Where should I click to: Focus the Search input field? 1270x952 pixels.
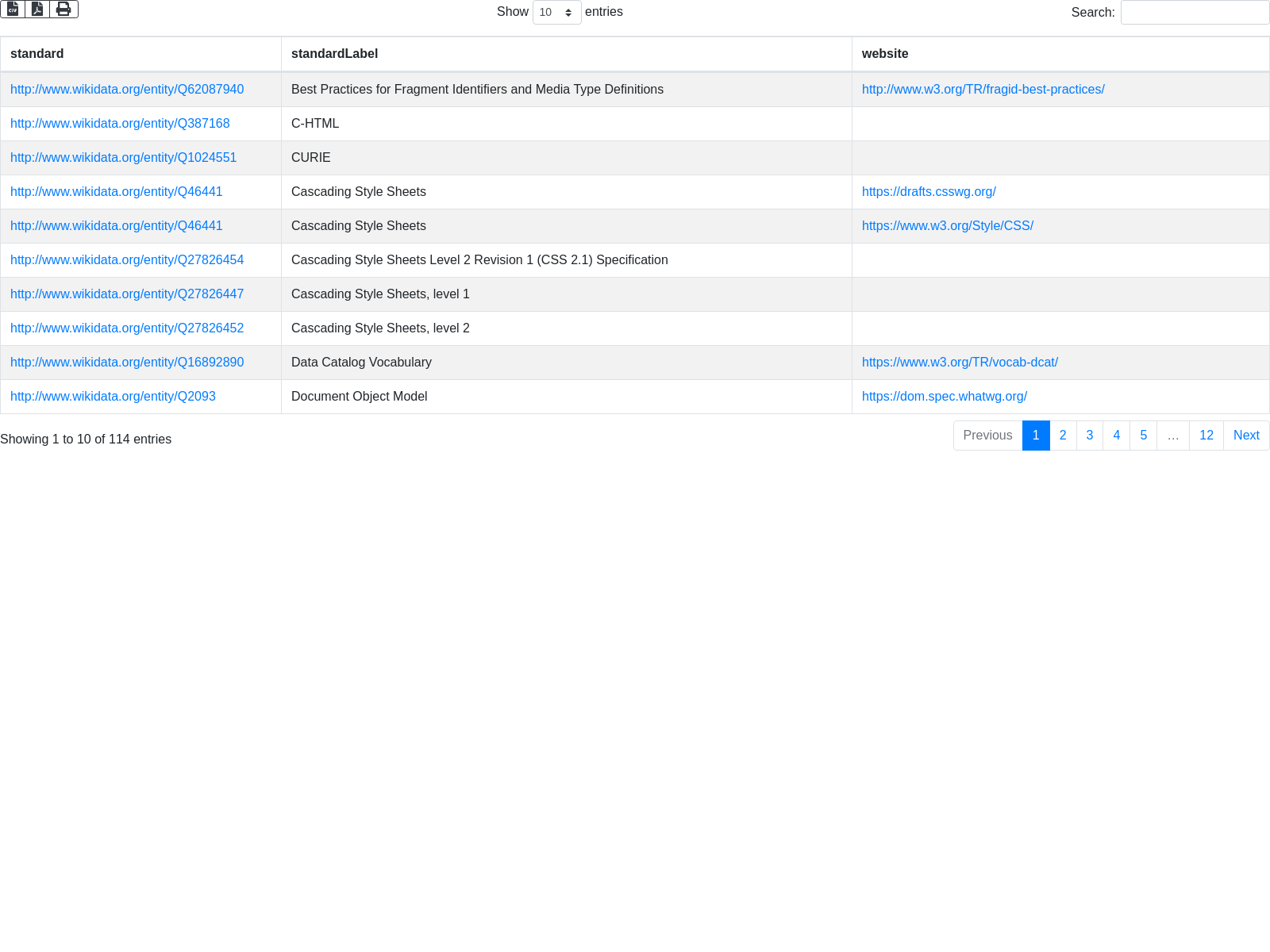(x=1195, y=13)
